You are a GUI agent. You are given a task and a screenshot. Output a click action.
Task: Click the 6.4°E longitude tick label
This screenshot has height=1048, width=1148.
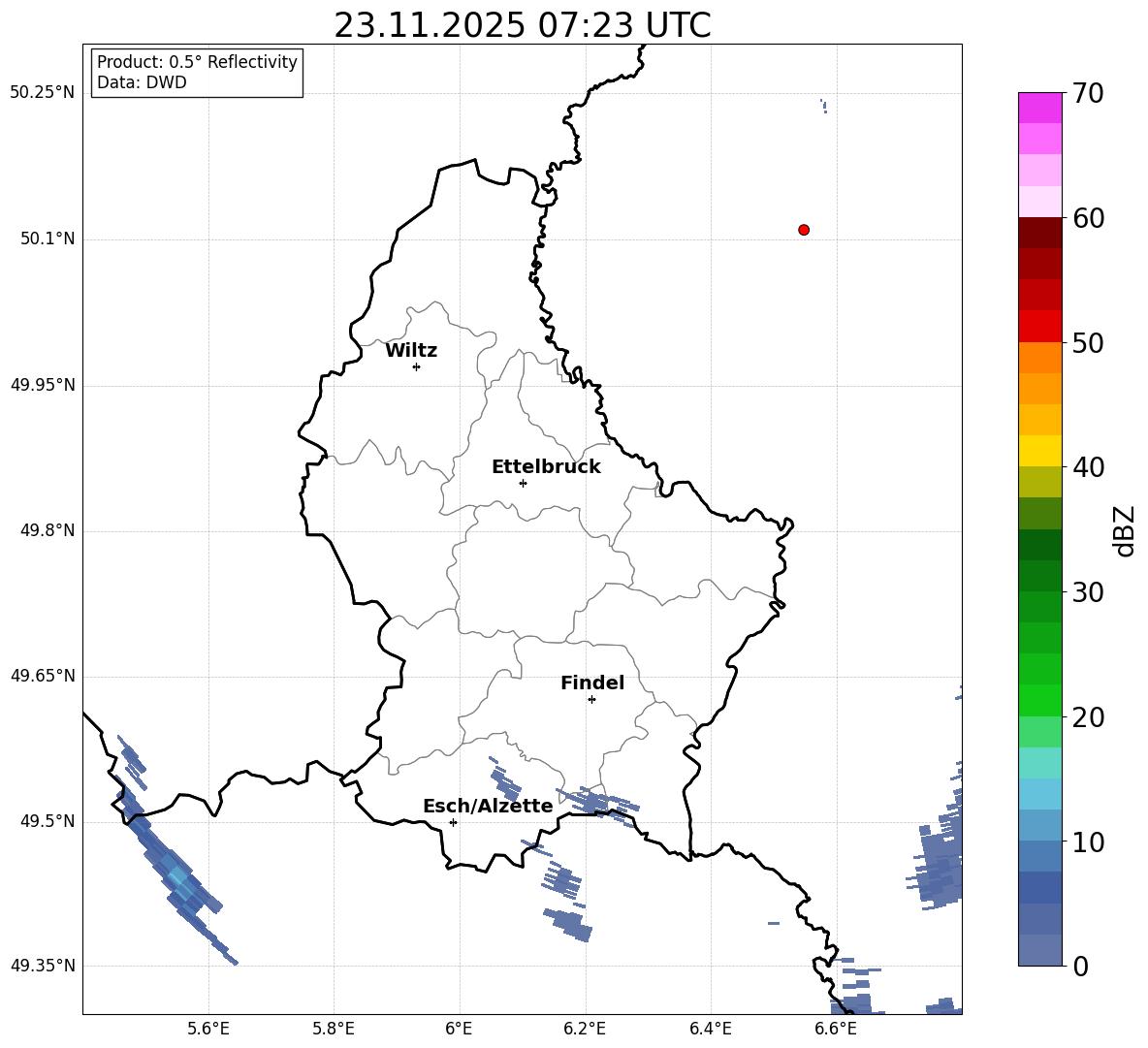[710, 1029]
